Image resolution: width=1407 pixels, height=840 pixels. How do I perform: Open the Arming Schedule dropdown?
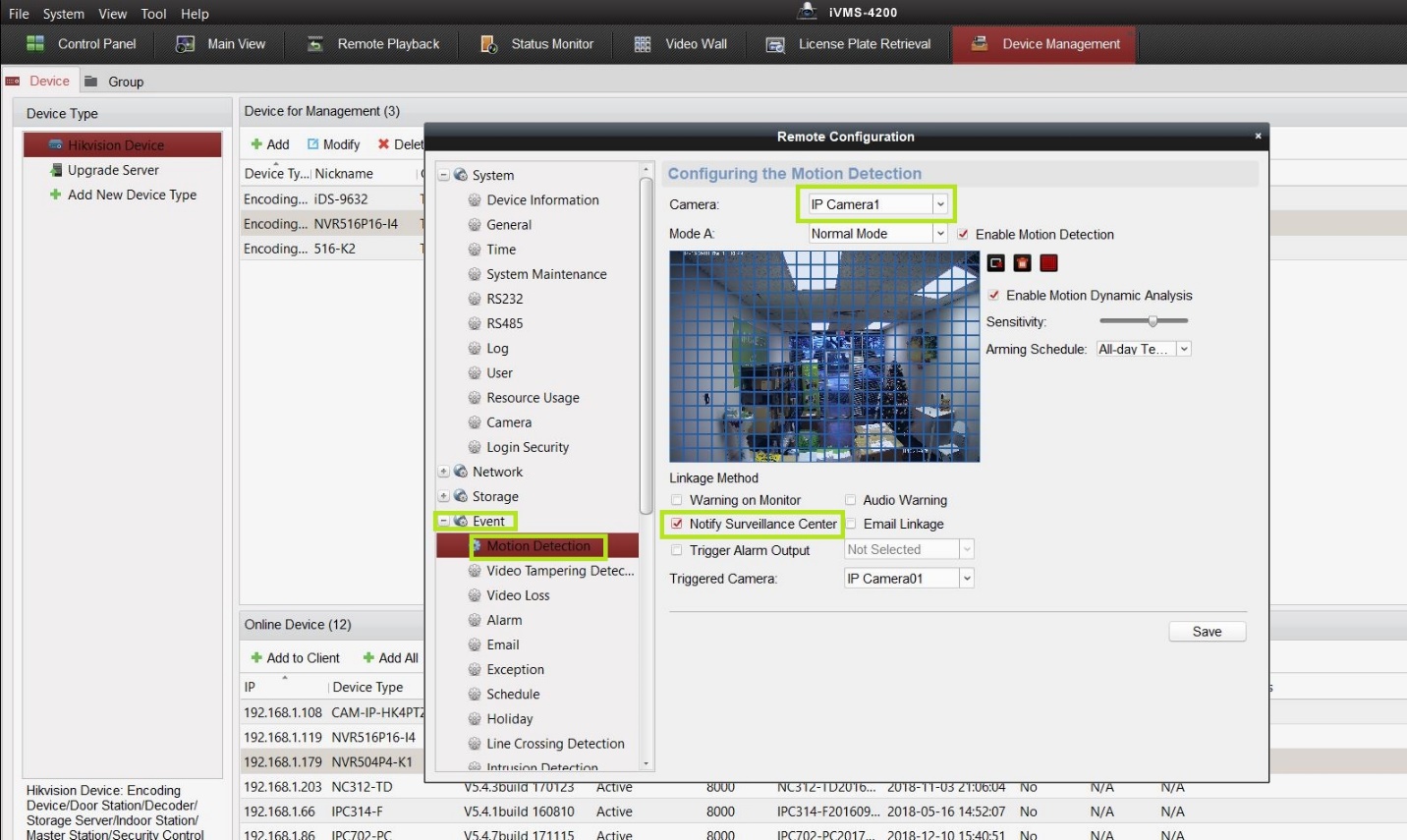pyautogui.click(x=1144, y=349)
